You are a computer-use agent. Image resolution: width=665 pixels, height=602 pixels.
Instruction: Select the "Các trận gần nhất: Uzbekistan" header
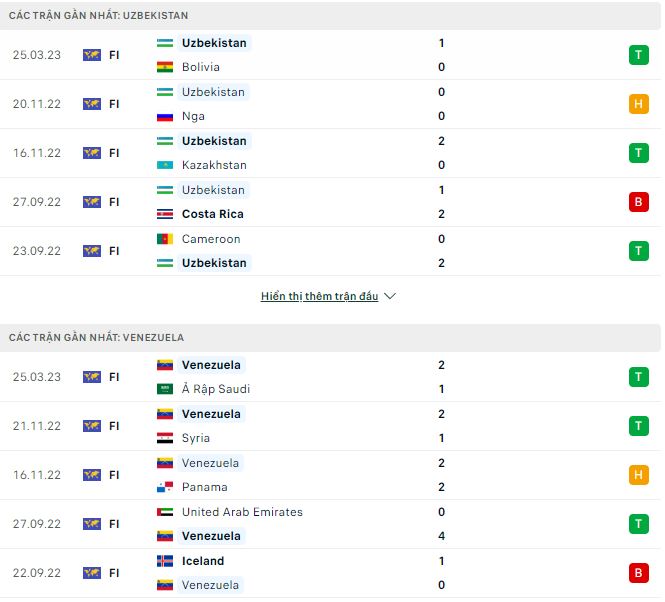(98, 16)
